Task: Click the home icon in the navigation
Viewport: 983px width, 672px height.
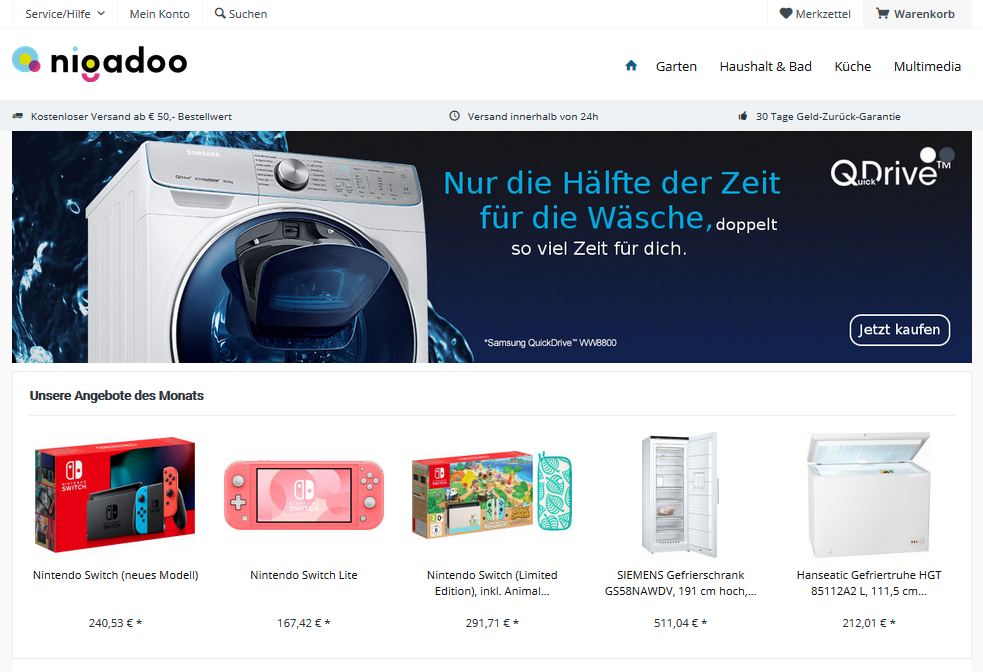Action: [631, 65]
